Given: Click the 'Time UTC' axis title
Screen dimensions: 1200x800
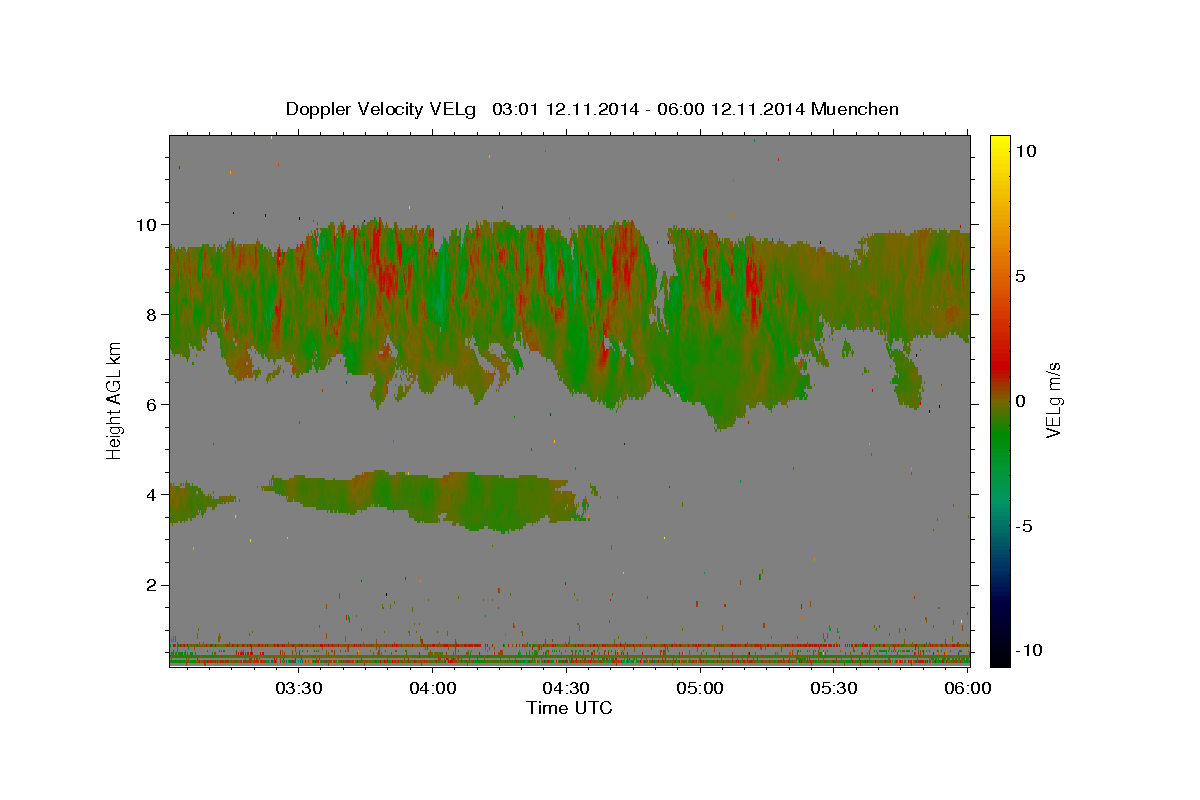Looking at the screenshot, I should pos(569,708).
